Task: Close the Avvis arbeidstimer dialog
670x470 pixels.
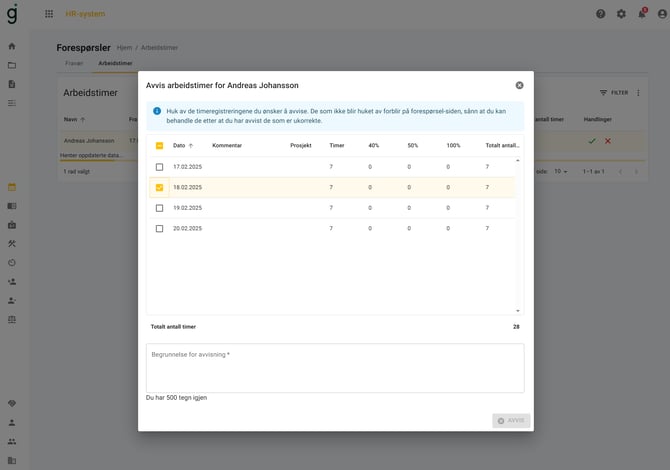Action: tap(519, 85)
